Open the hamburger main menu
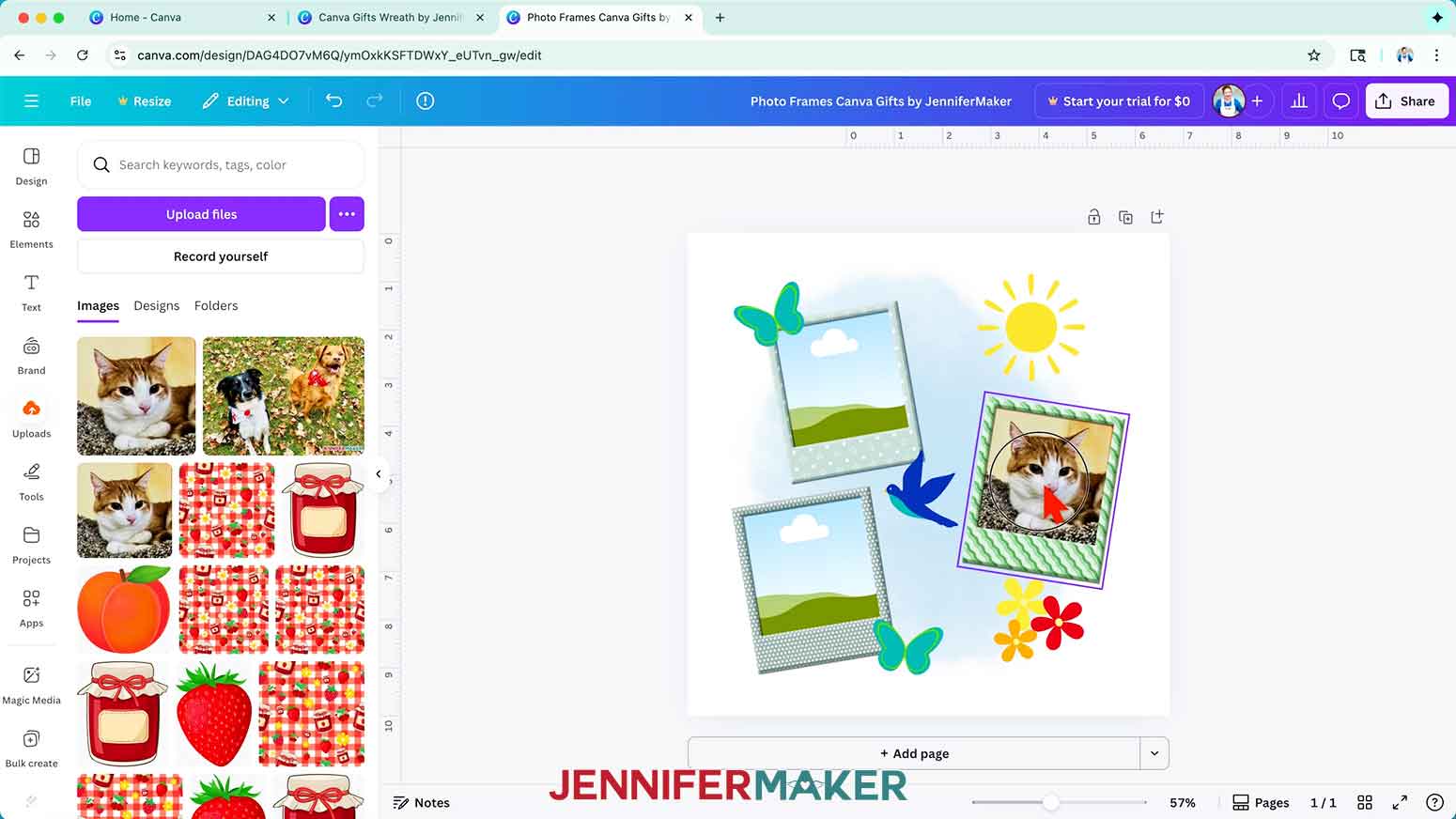1456x819 pixels. click(31, 100)
